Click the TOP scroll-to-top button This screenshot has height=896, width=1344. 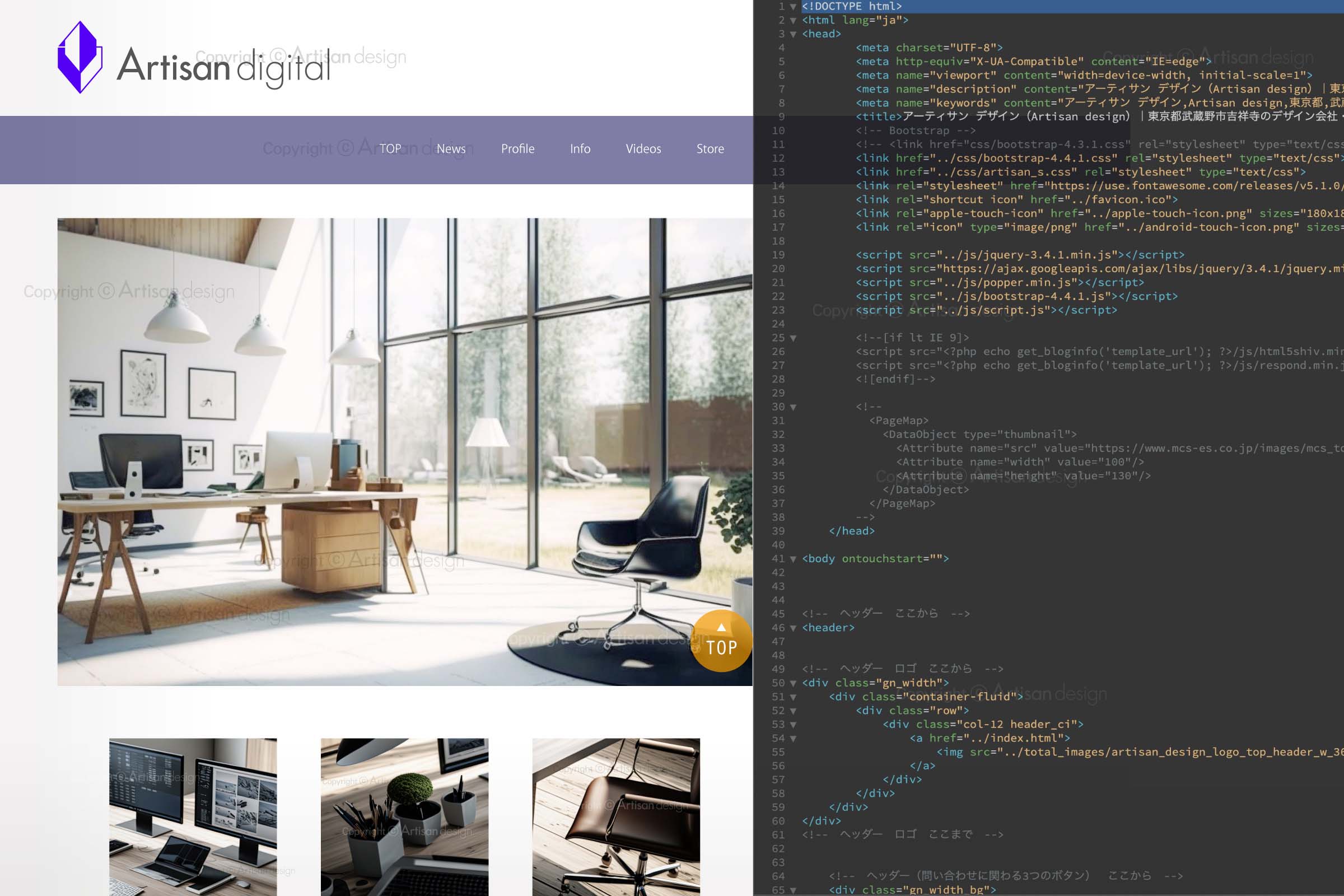tap(722, 644)
